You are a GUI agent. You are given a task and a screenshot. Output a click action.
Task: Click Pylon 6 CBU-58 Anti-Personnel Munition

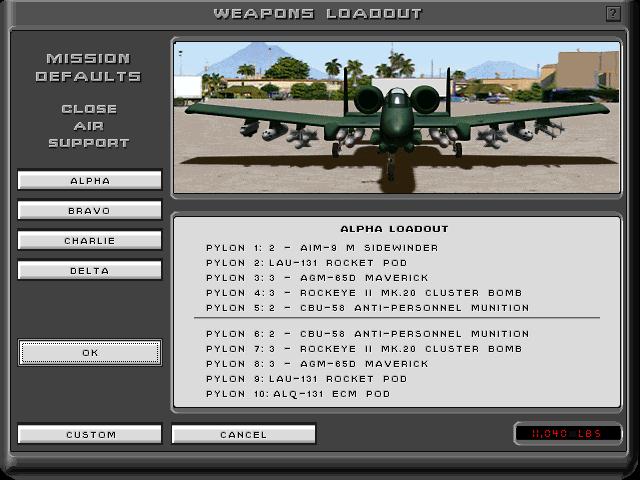coord(367,334)
